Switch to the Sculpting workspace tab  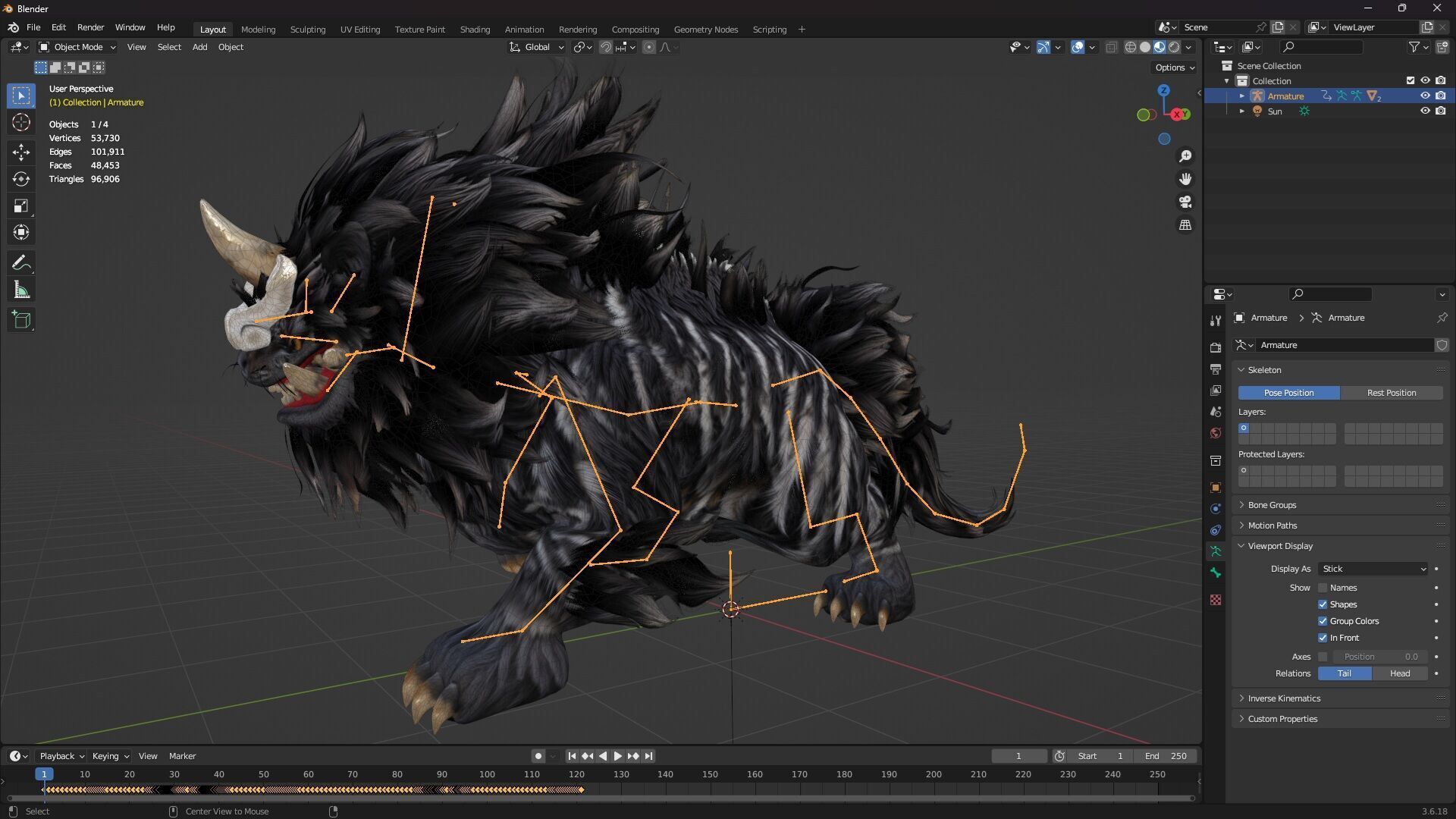tap(308, 29)
